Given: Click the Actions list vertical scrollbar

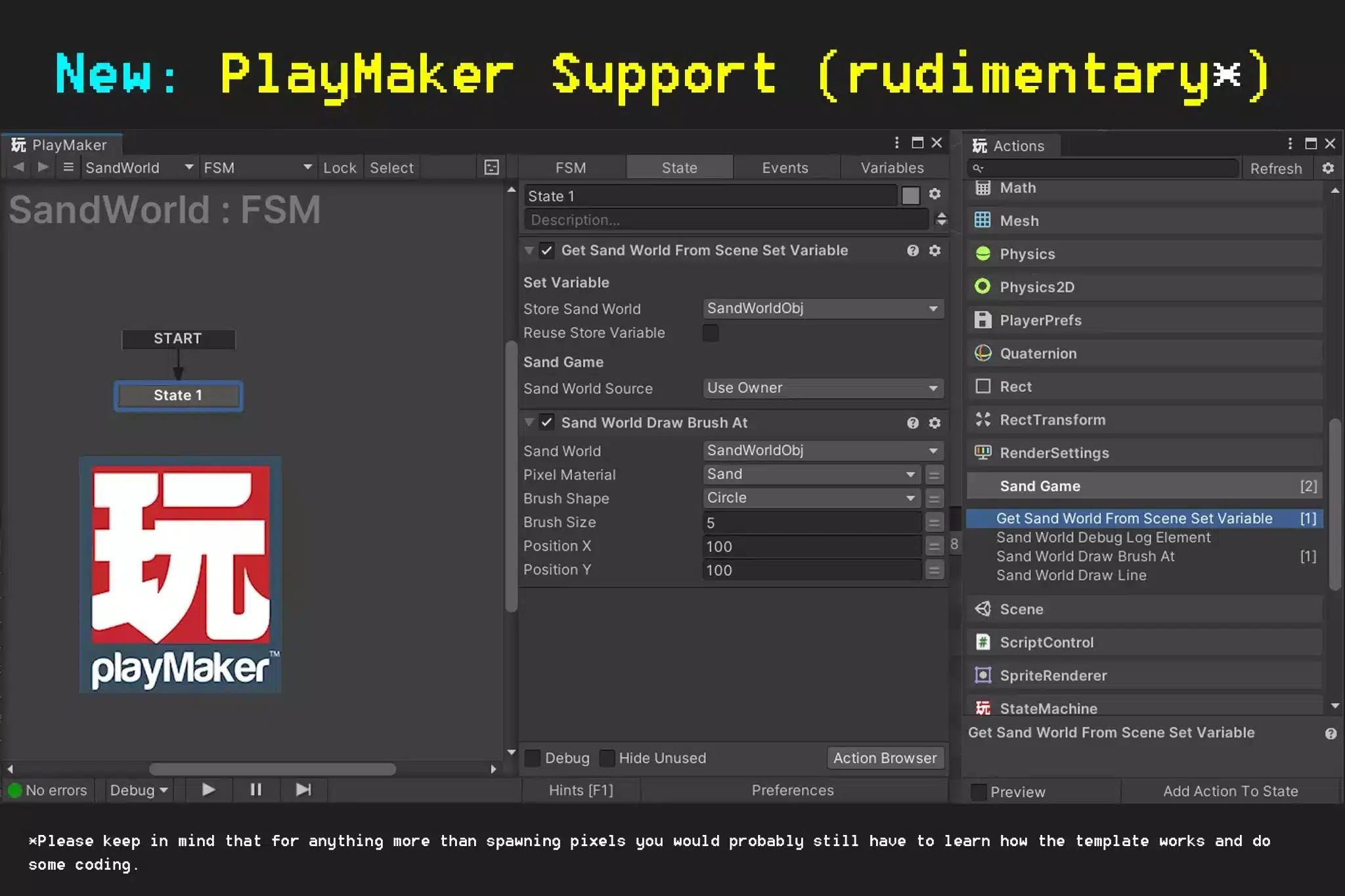Looking at the screenshot, I should [x=1334, y=505].
